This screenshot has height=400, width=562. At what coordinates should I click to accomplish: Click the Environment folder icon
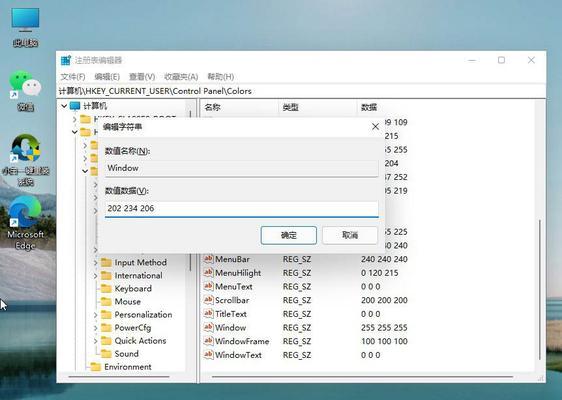click(x=95, y=367)
